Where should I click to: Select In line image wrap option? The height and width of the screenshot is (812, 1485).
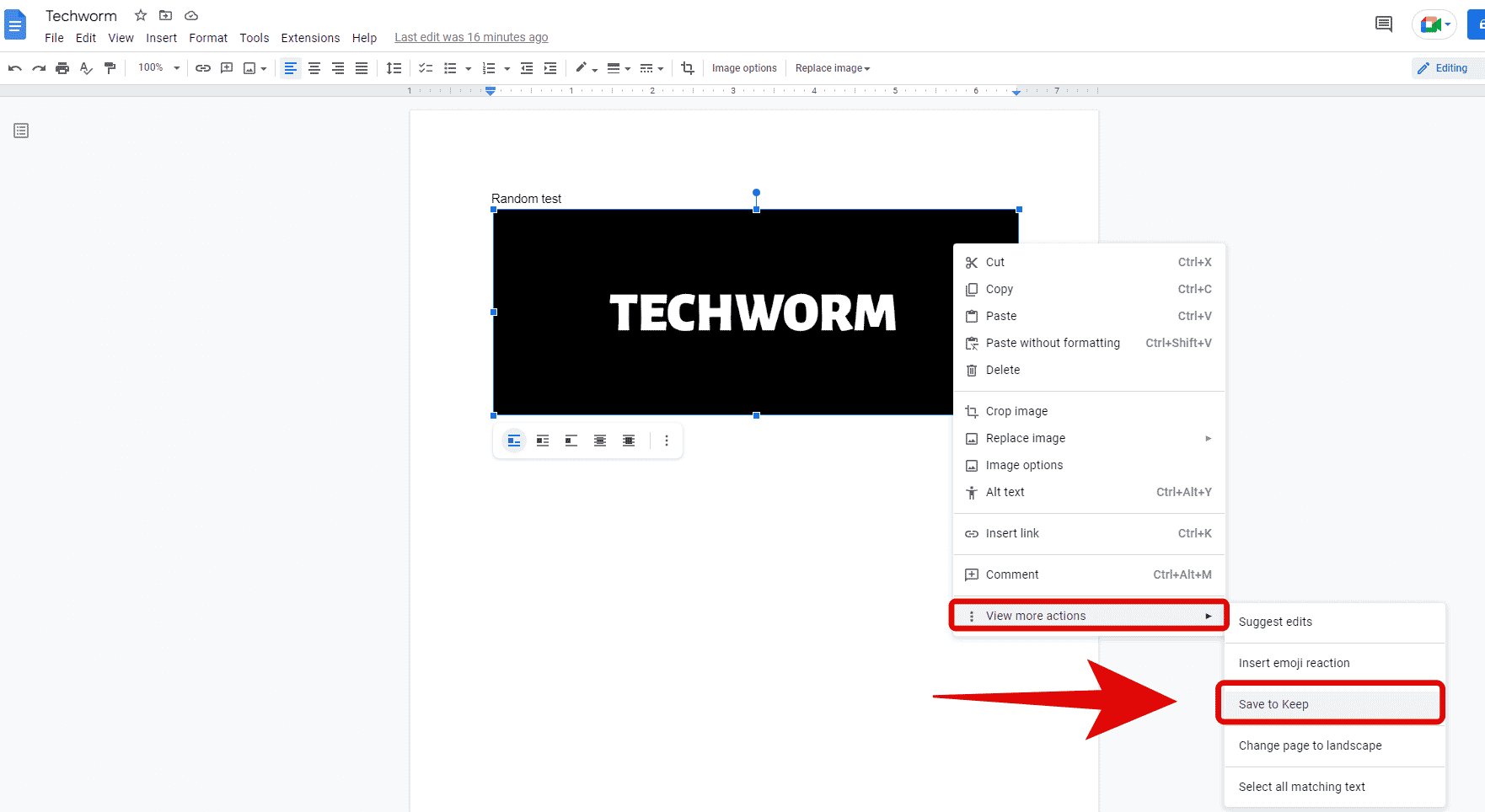click(x=514, y=441)
